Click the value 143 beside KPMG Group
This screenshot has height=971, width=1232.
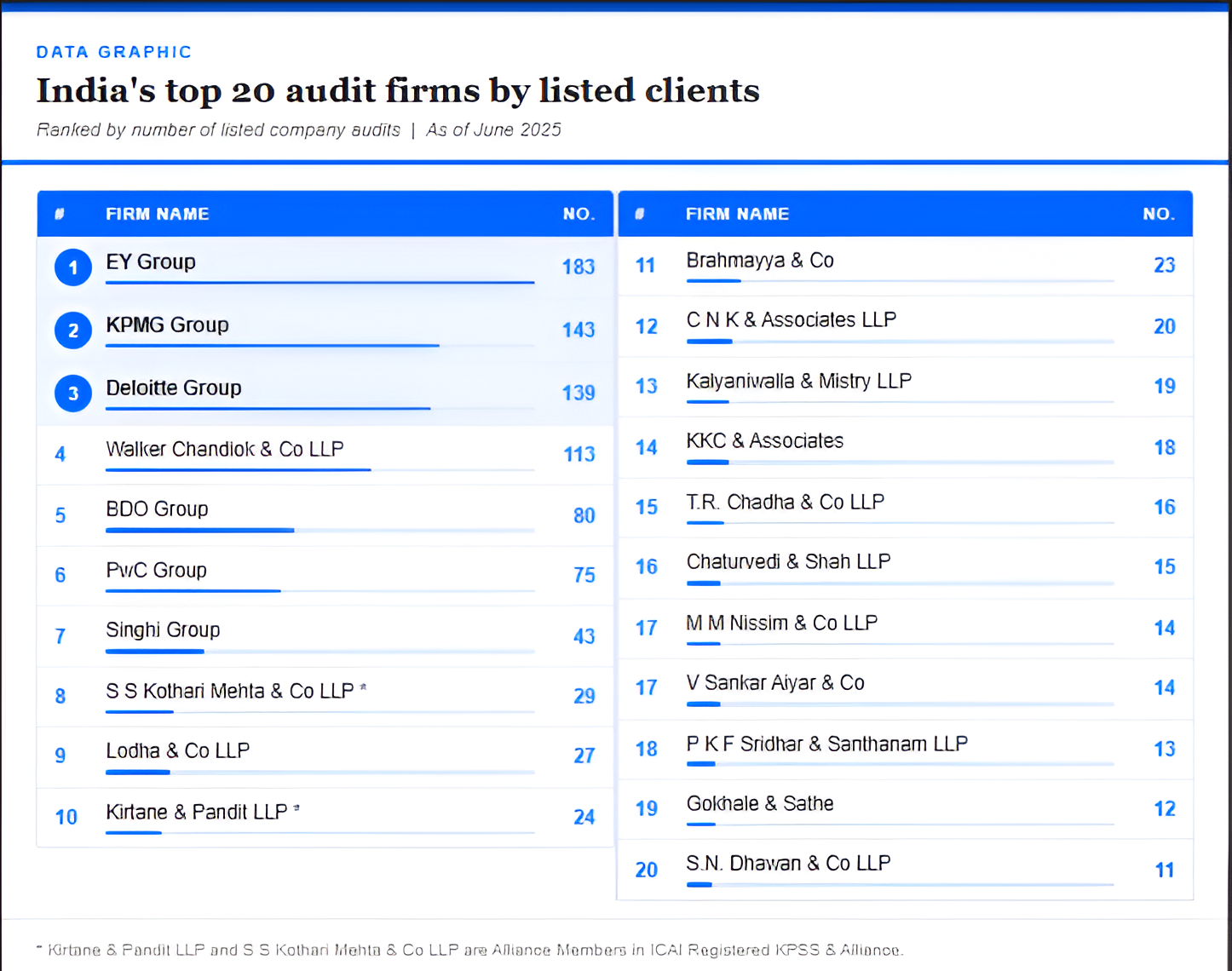[x=579, y=330]
